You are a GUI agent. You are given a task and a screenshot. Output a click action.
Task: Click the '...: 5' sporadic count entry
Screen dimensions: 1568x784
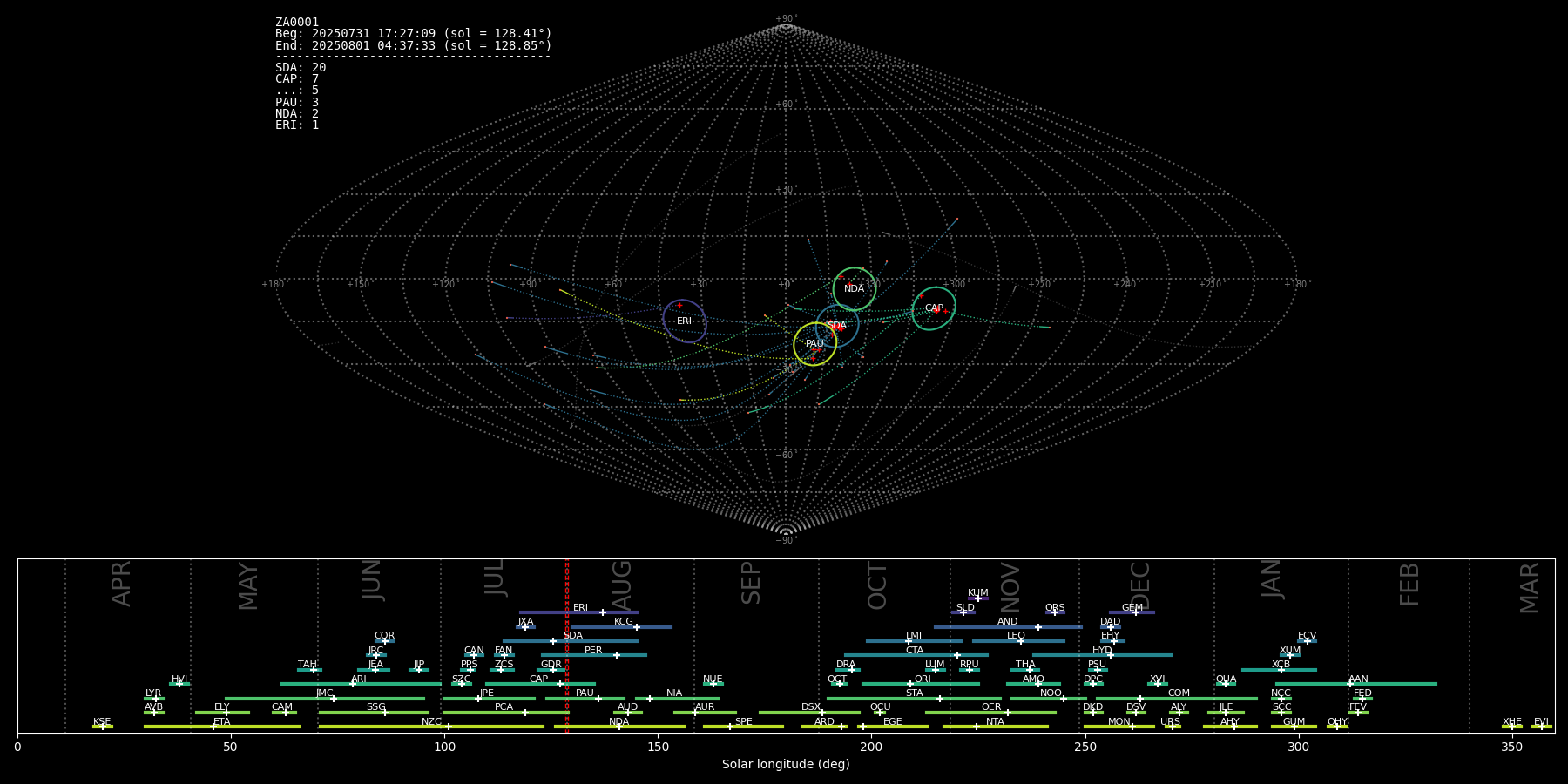[x=297, y=91]
